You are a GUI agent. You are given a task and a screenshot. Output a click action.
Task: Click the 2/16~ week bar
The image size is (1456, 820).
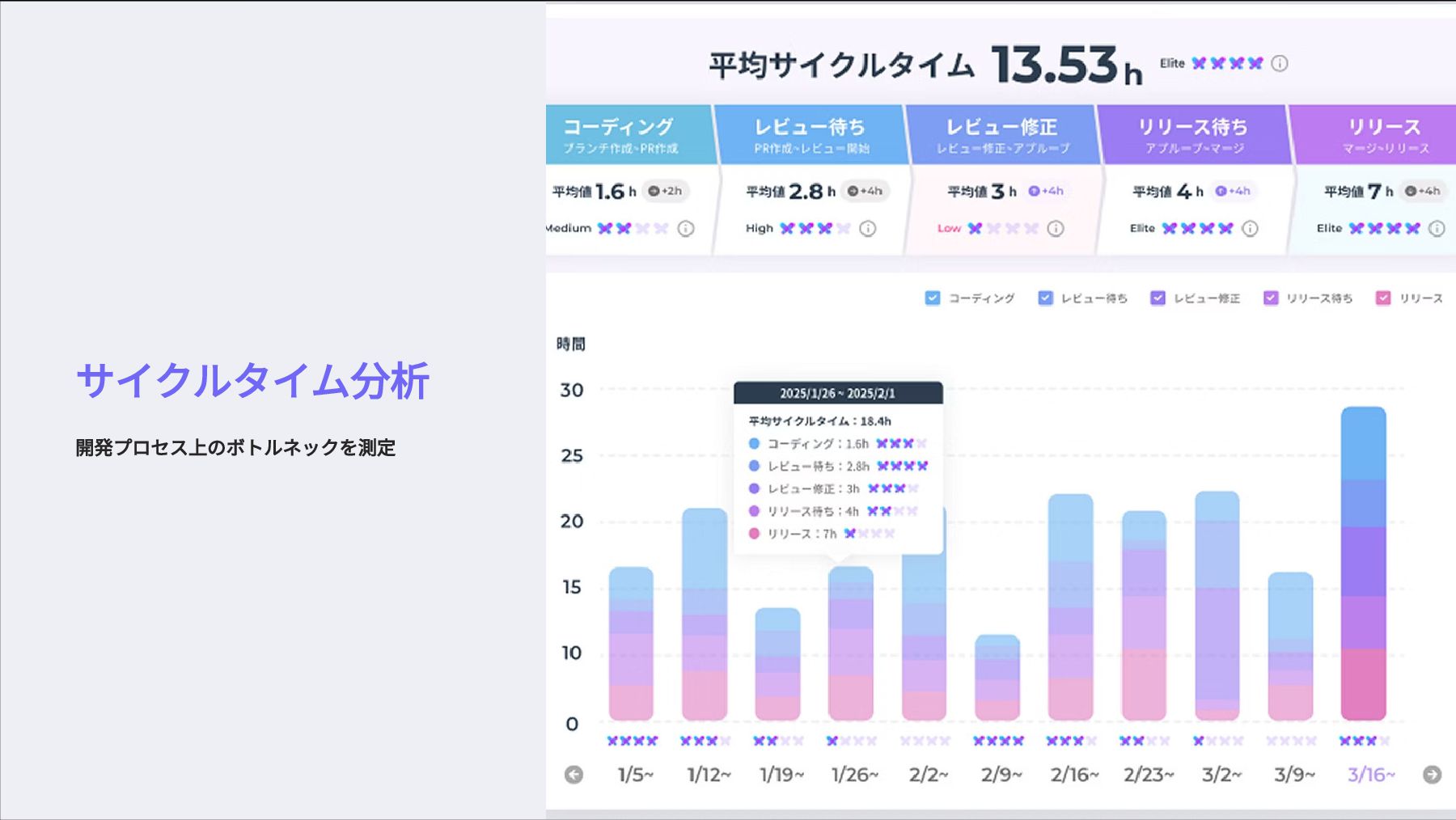coord(1070,607)
